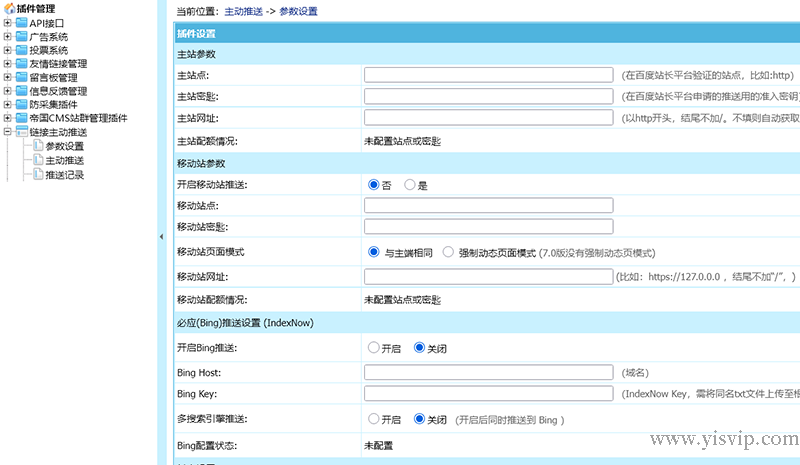The image size is (800, 465).
Task: Select 投票系统 label in the tree
Action: 48,50
